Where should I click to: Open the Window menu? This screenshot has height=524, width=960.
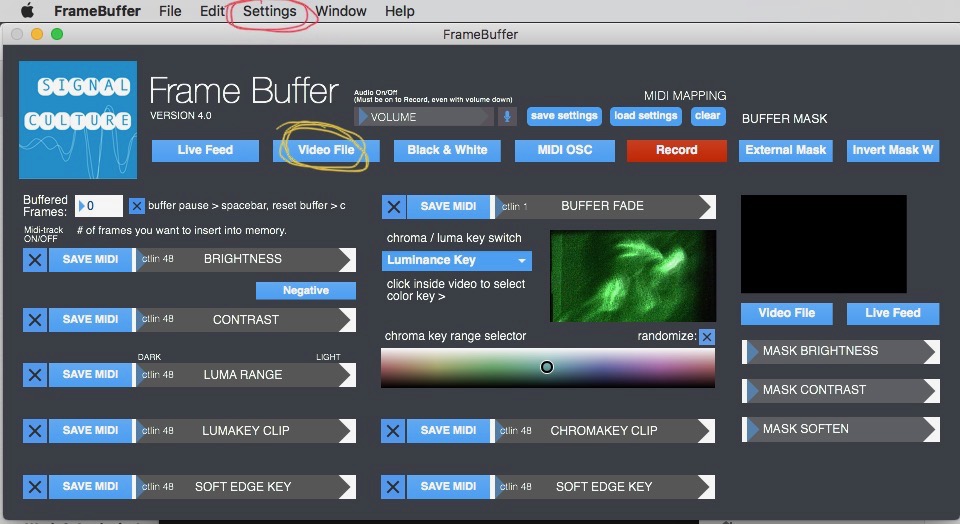pos(341,11)
